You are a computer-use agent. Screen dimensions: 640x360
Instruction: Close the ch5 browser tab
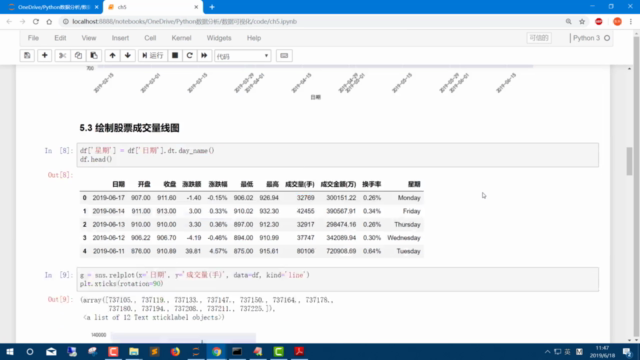point(196,7)
